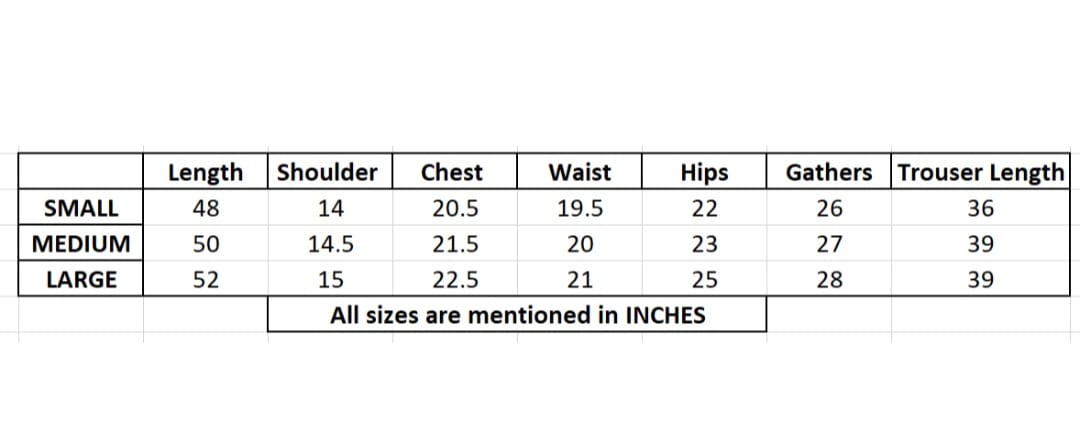Select the Trouser Length 36 cell
Screen dimensions: 1080x435
[x=980, y=207]
